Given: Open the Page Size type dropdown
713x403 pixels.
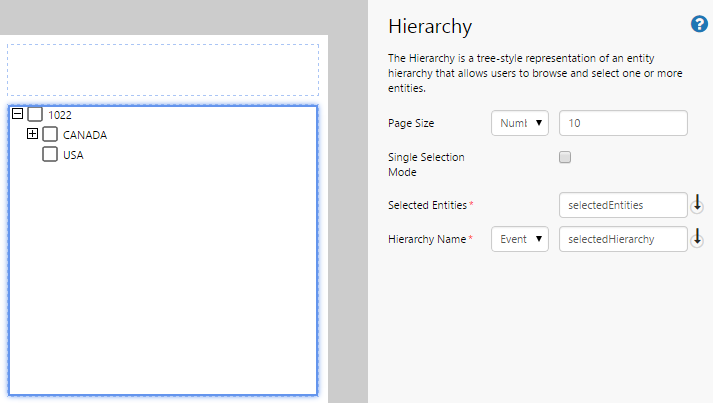Looking at the screenshot, I should [x=520, y=123].
